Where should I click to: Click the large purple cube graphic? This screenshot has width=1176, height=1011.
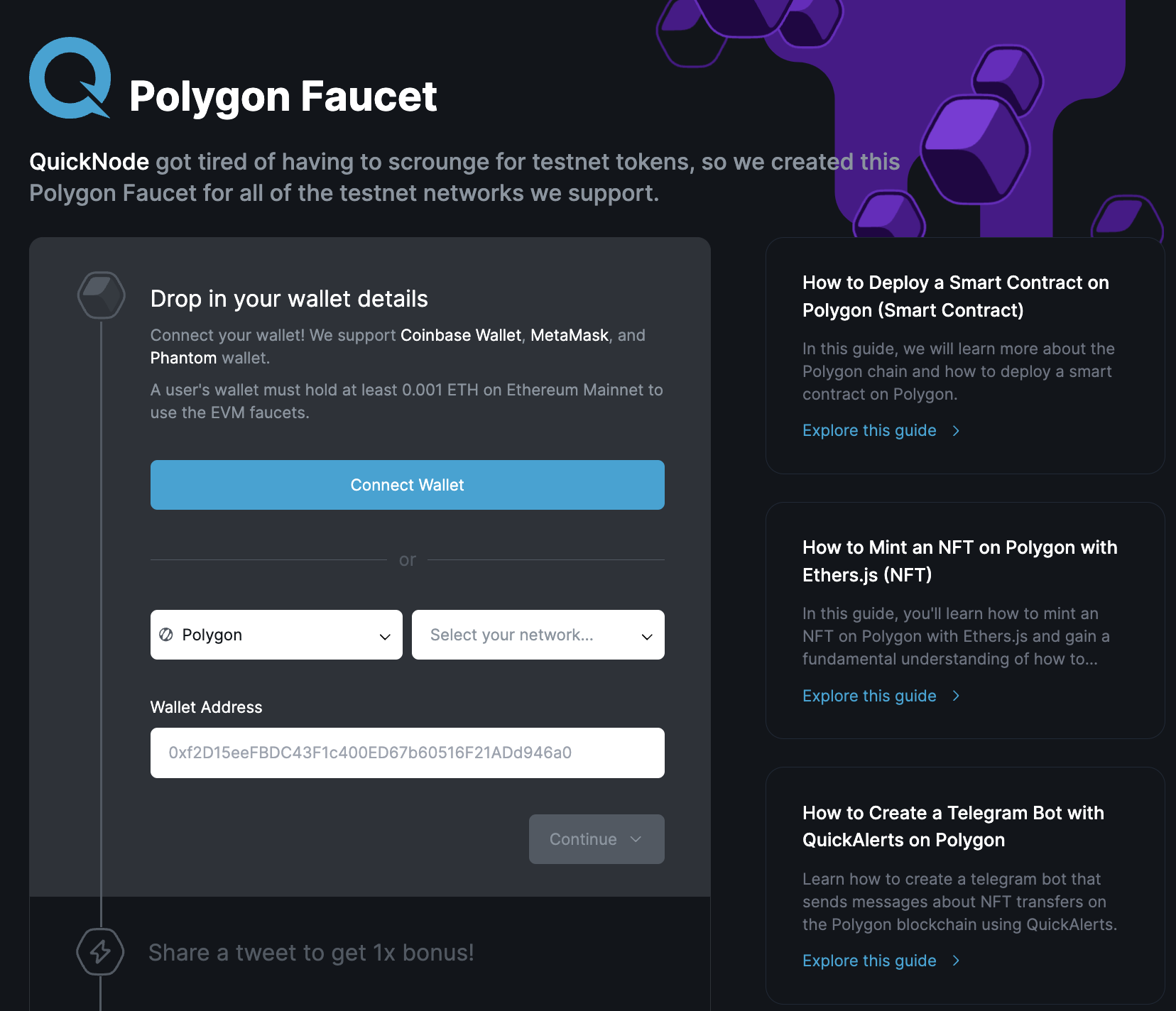tap(974, 151)
